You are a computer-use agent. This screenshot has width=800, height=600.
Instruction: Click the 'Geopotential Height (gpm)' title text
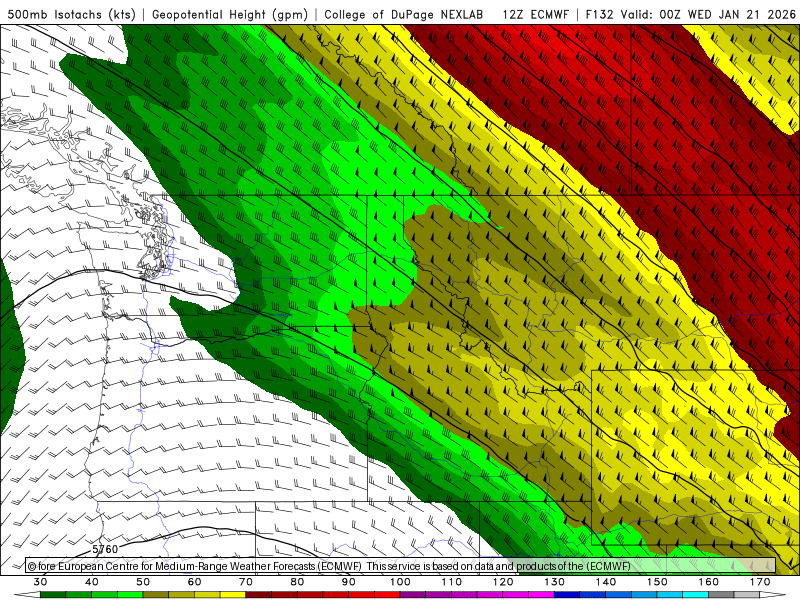(230, 14)
